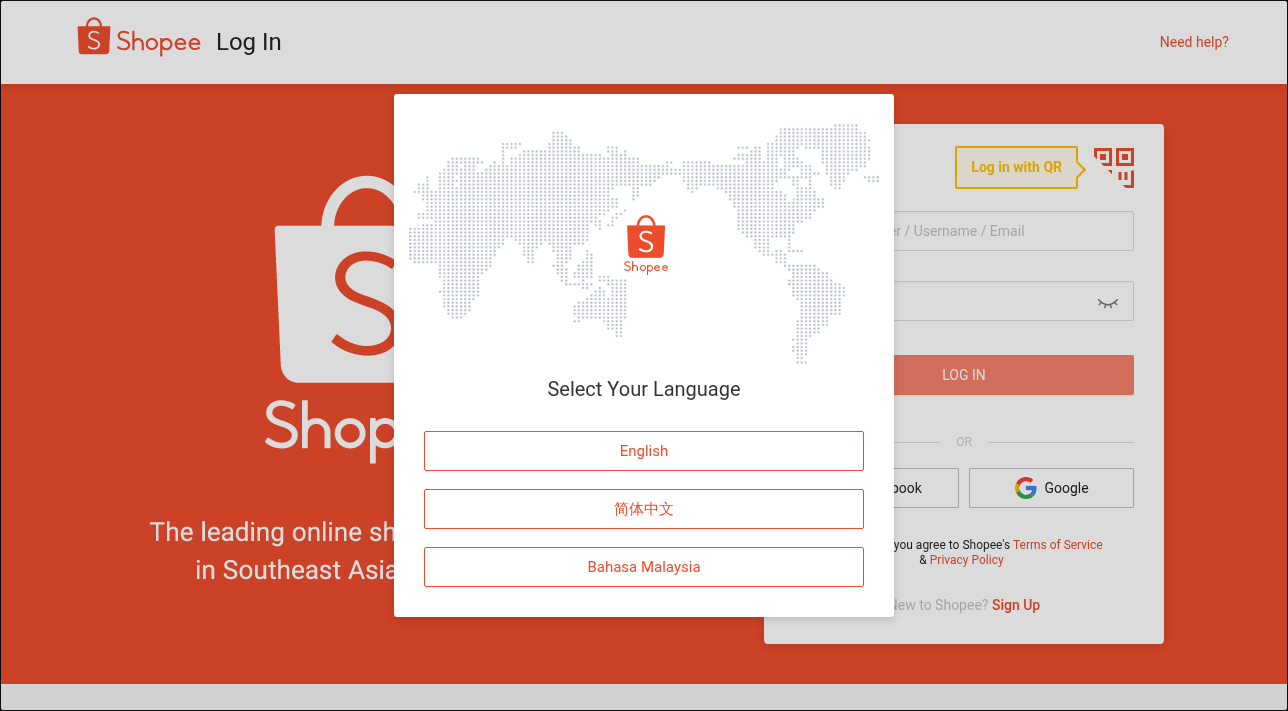The width and height of the screenshot is (1288, 711).
Task: Open the Need help? link
Action: tap(1194, 42)
